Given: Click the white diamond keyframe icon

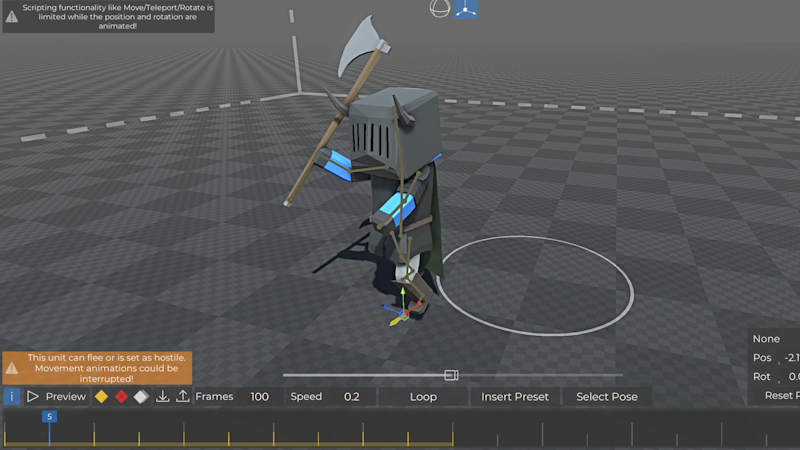Looking at the screenshot, I should [x=141, y=397].
